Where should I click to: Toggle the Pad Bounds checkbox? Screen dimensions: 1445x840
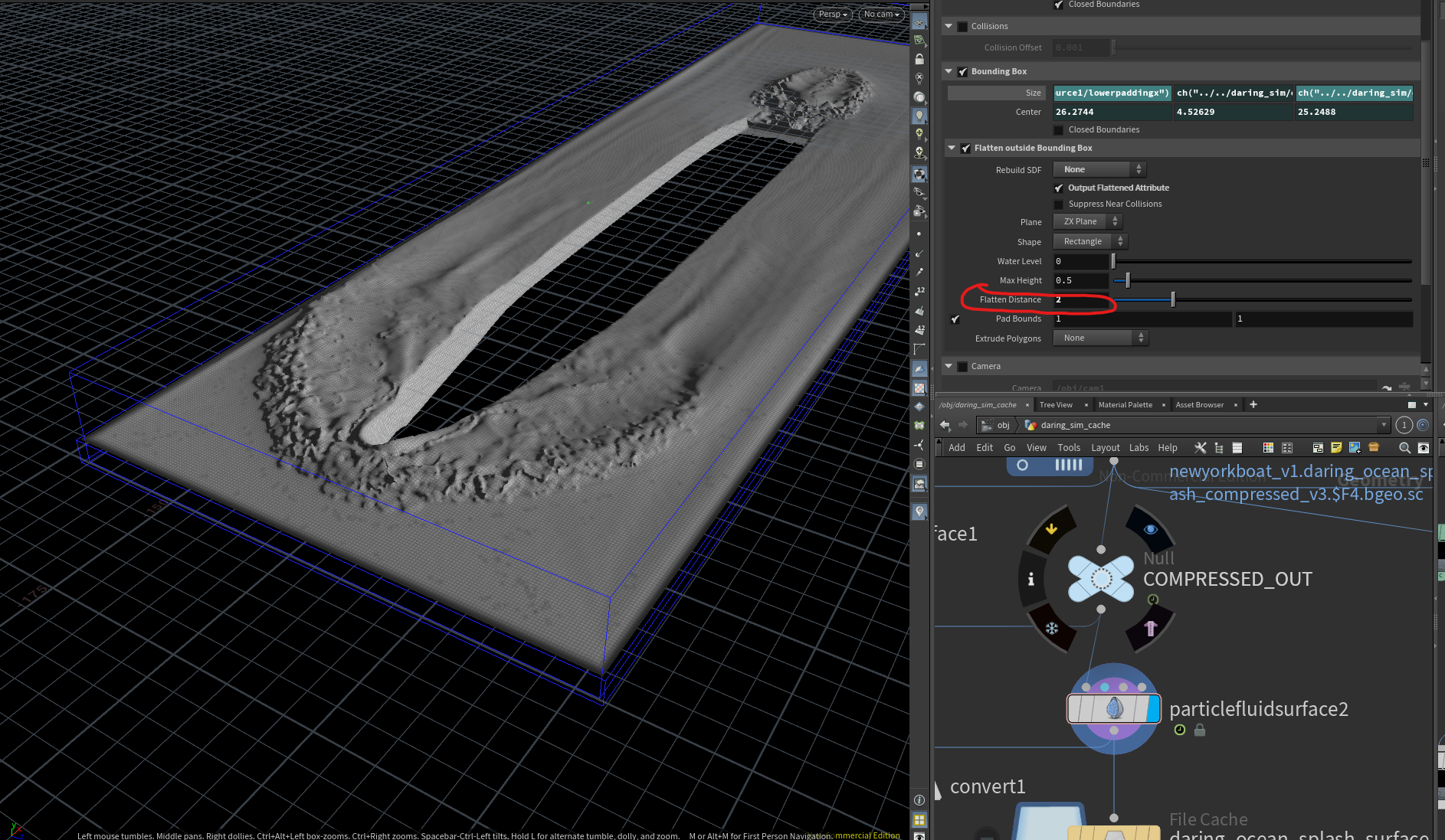coord(955,319)
